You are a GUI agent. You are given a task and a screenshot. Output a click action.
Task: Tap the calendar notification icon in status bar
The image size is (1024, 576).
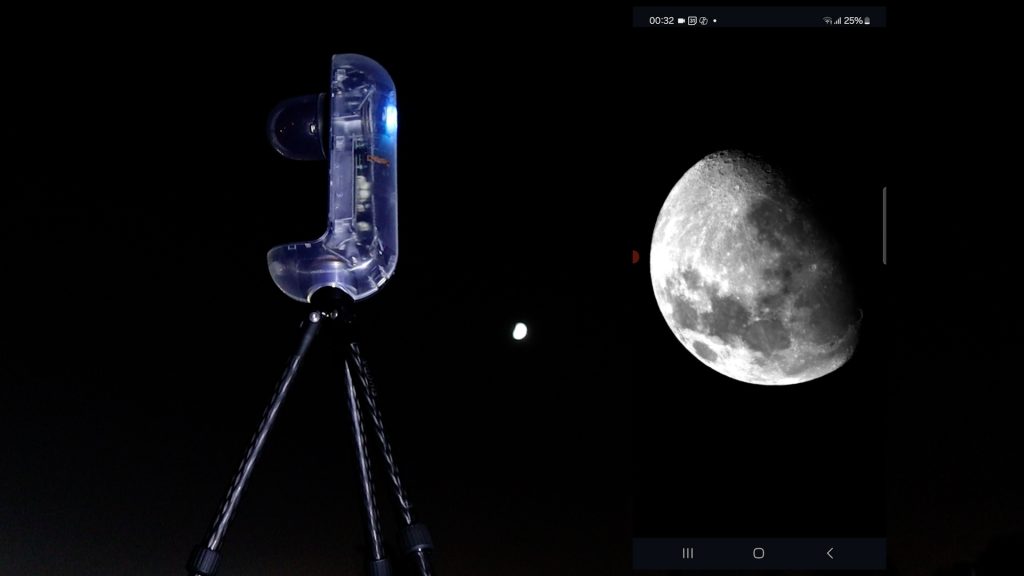tap(692, 20)
